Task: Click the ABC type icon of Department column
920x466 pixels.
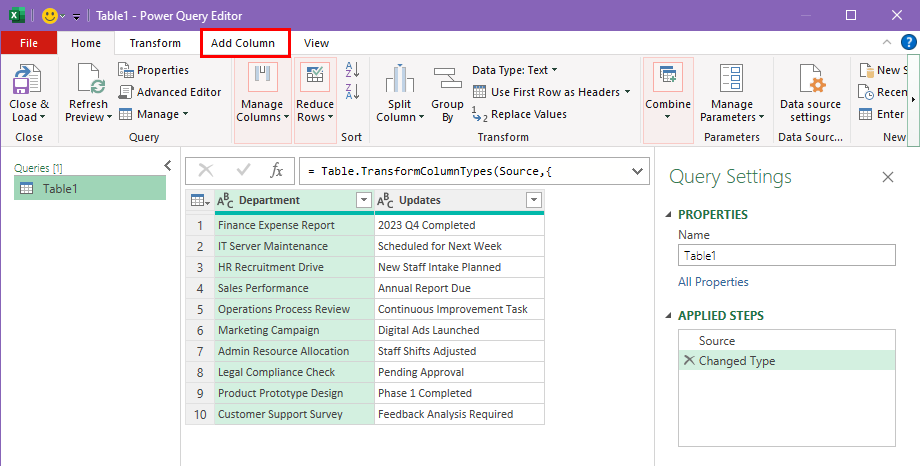Action: [x=225, y=201]
